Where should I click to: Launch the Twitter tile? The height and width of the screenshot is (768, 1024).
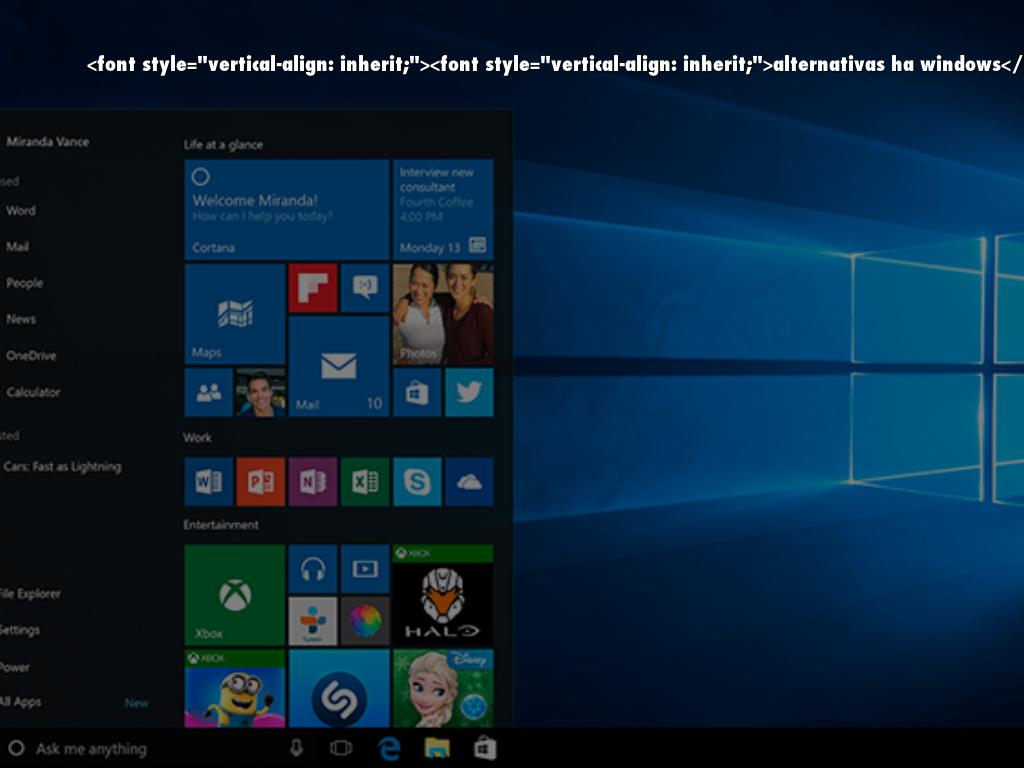point(469,392)
